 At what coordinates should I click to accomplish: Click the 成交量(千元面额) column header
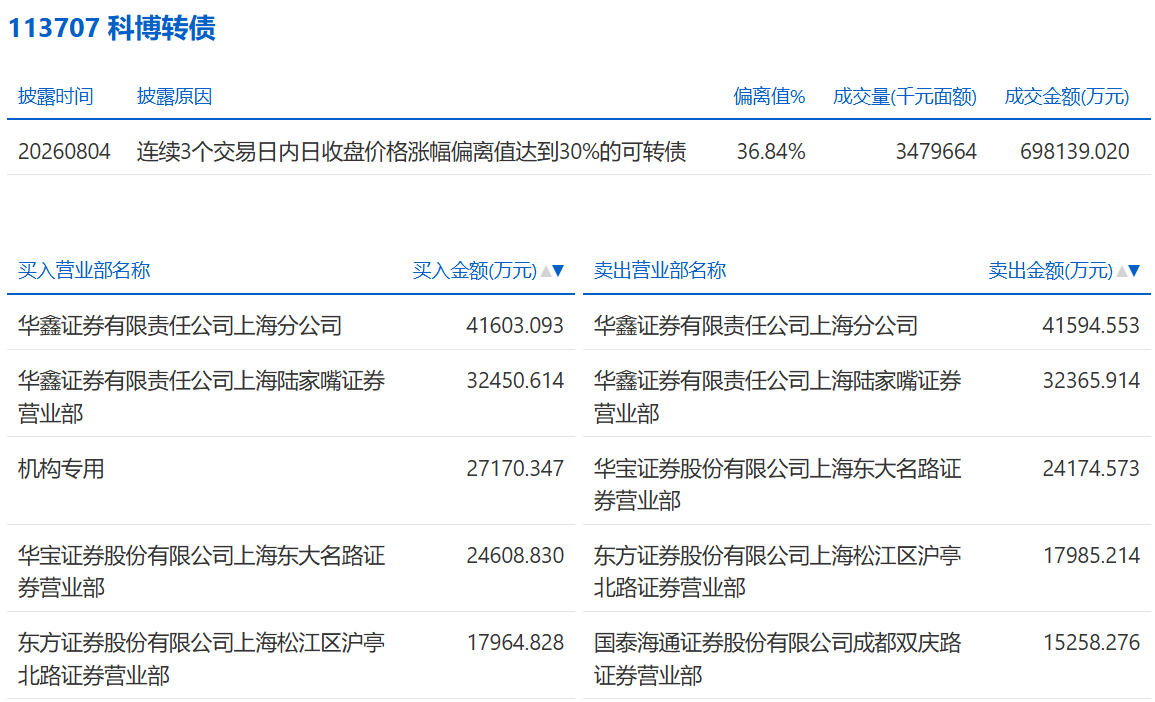905,96
